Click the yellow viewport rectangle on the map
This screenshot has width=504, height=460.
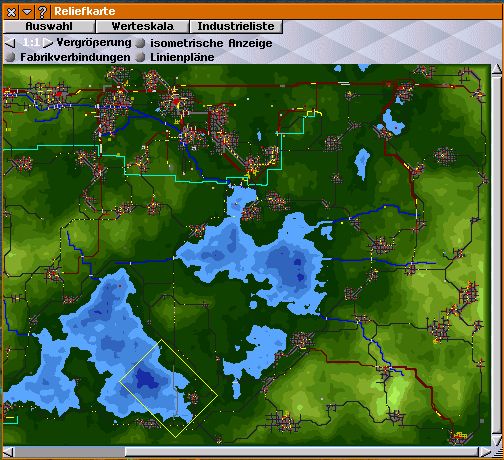pos(168,388)
